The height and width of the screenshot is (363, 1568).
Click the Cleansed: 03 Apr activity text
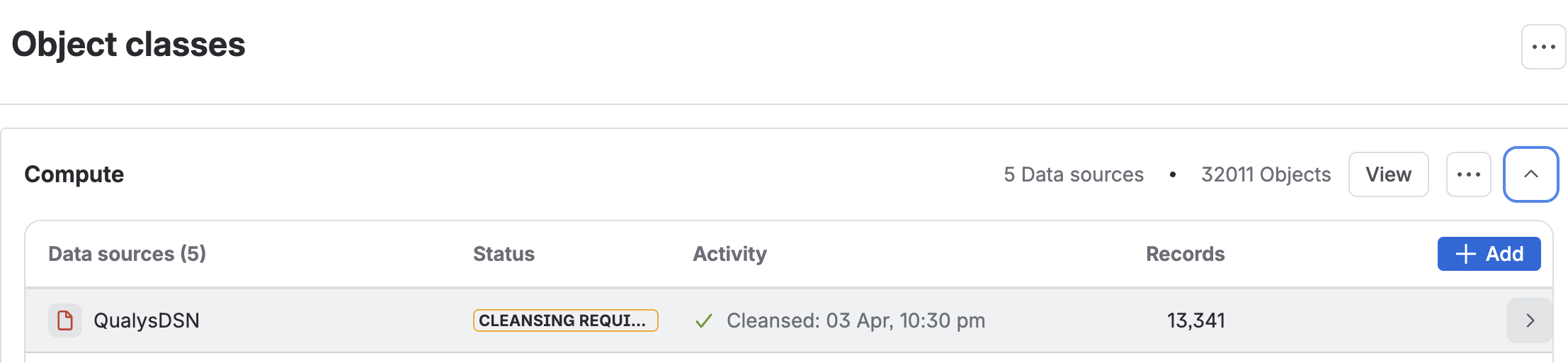tap(856, 320)
